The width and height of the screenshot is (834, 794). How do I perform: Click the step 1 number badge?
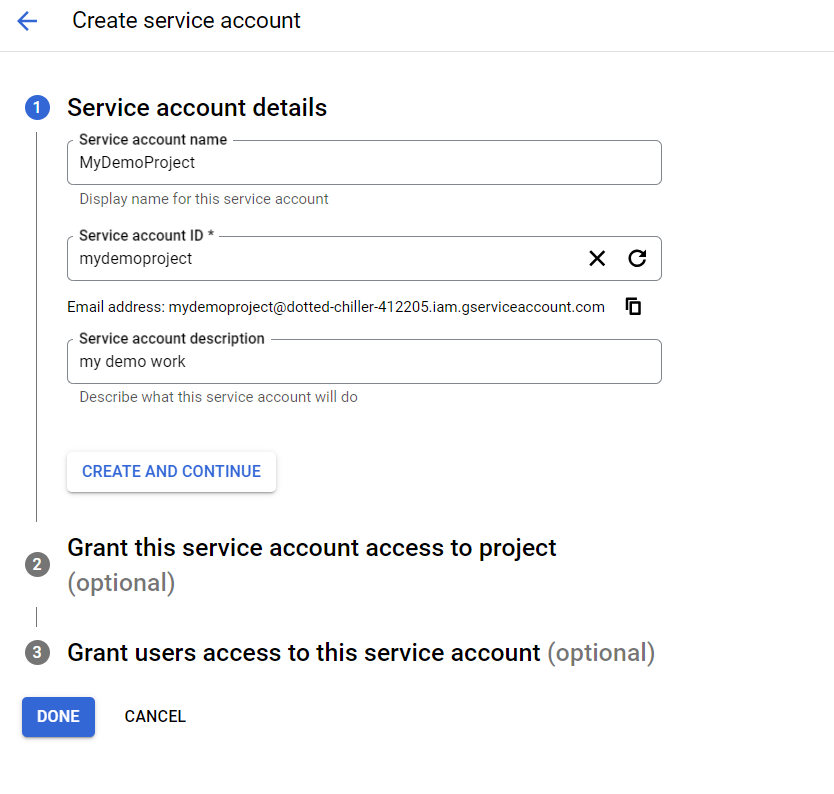pos(37,108)
